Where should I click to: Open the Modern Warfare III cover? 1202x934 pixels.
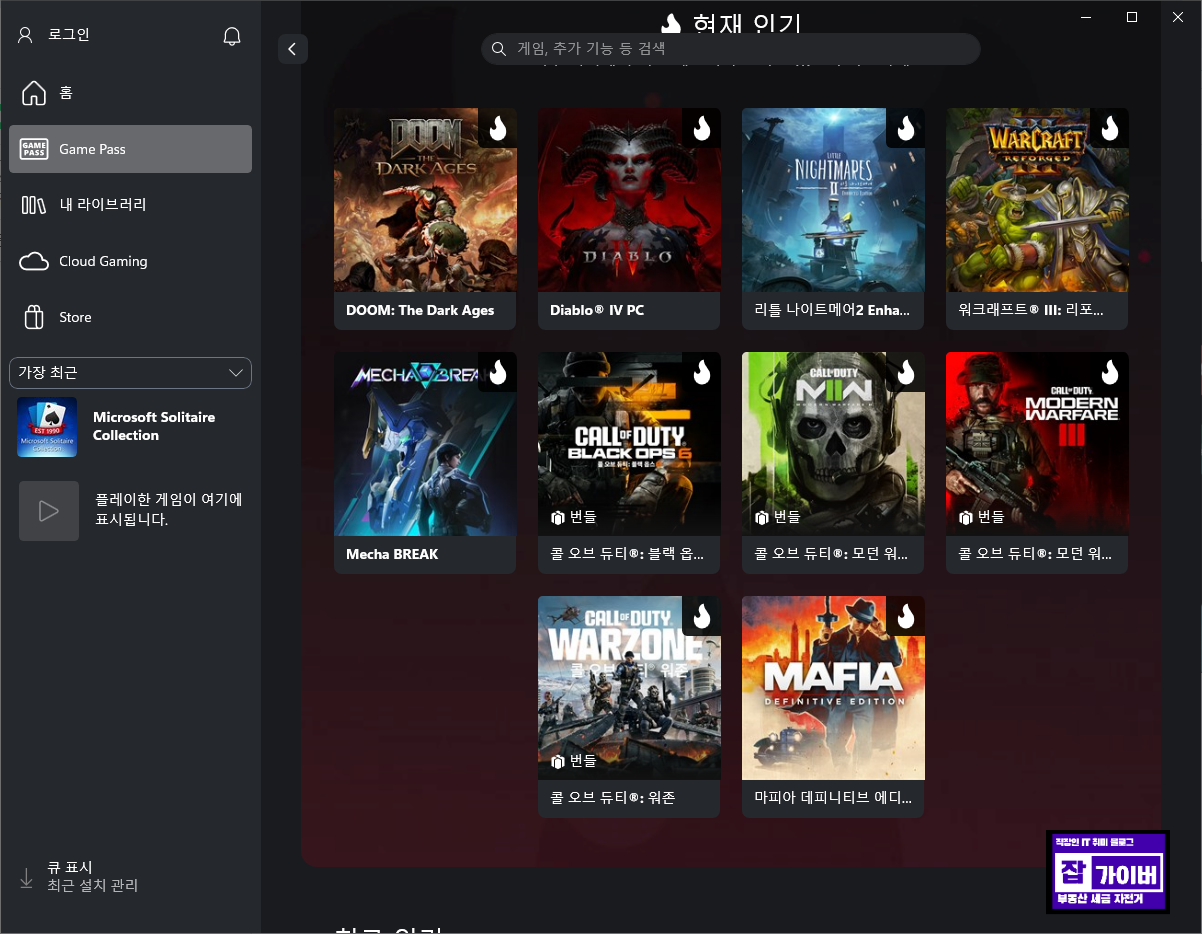click(1037, 444)
